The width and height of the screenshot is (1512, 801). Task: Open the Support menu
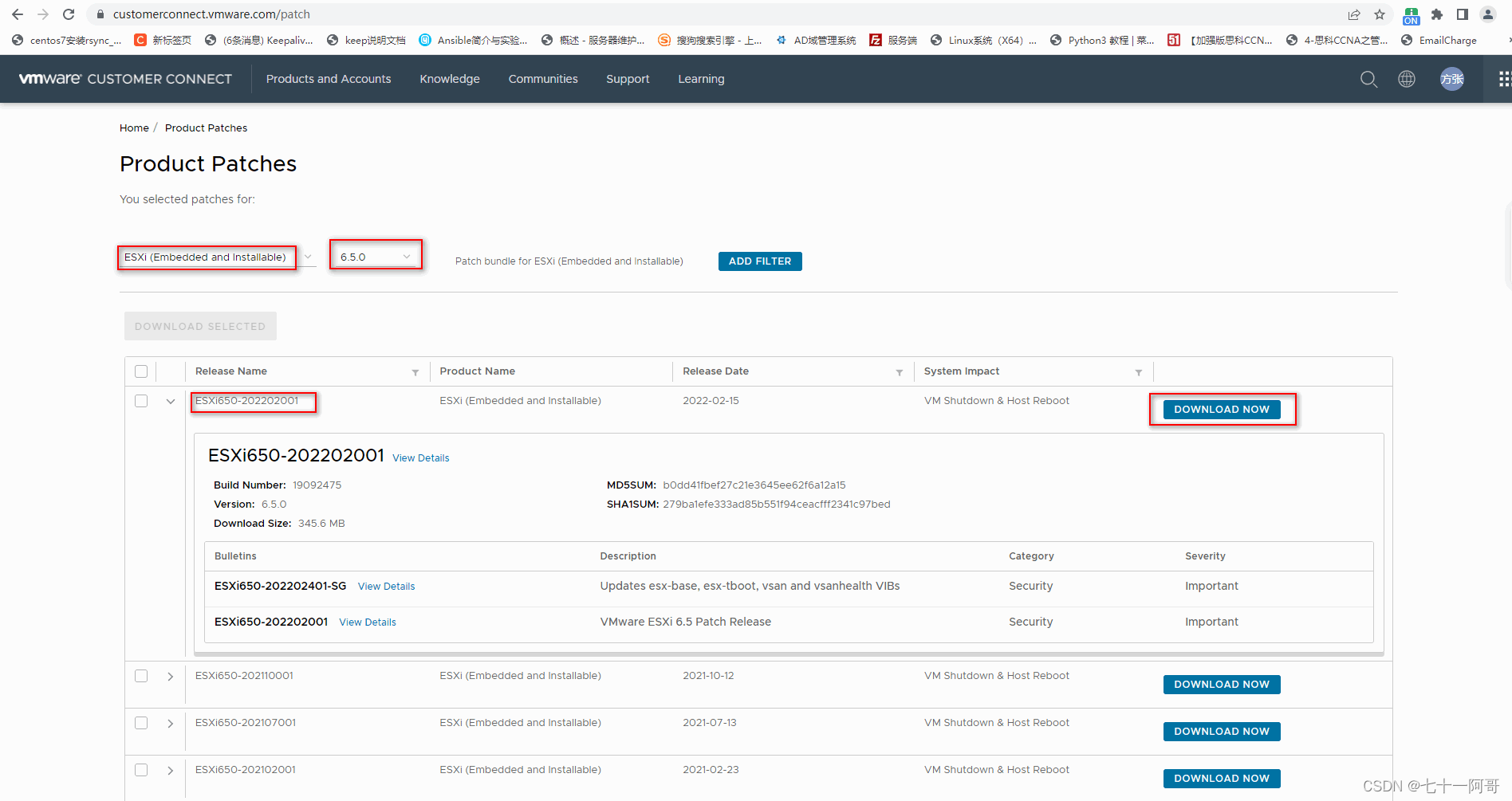click(628, 79)
